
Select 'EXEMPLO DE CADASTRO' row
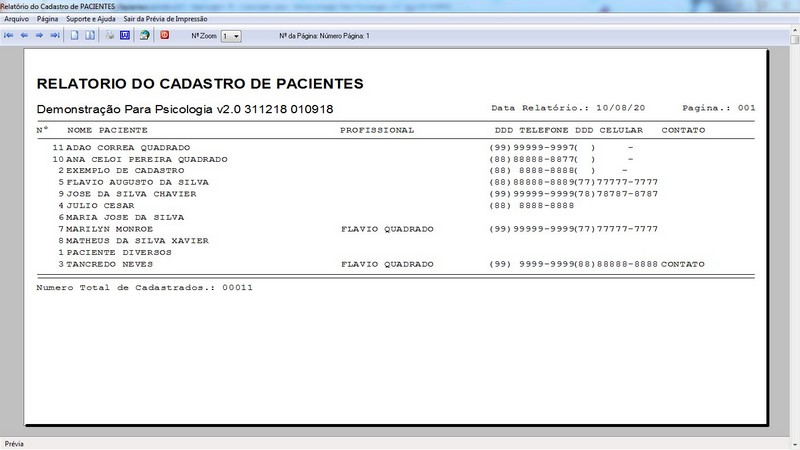(126, 170)
